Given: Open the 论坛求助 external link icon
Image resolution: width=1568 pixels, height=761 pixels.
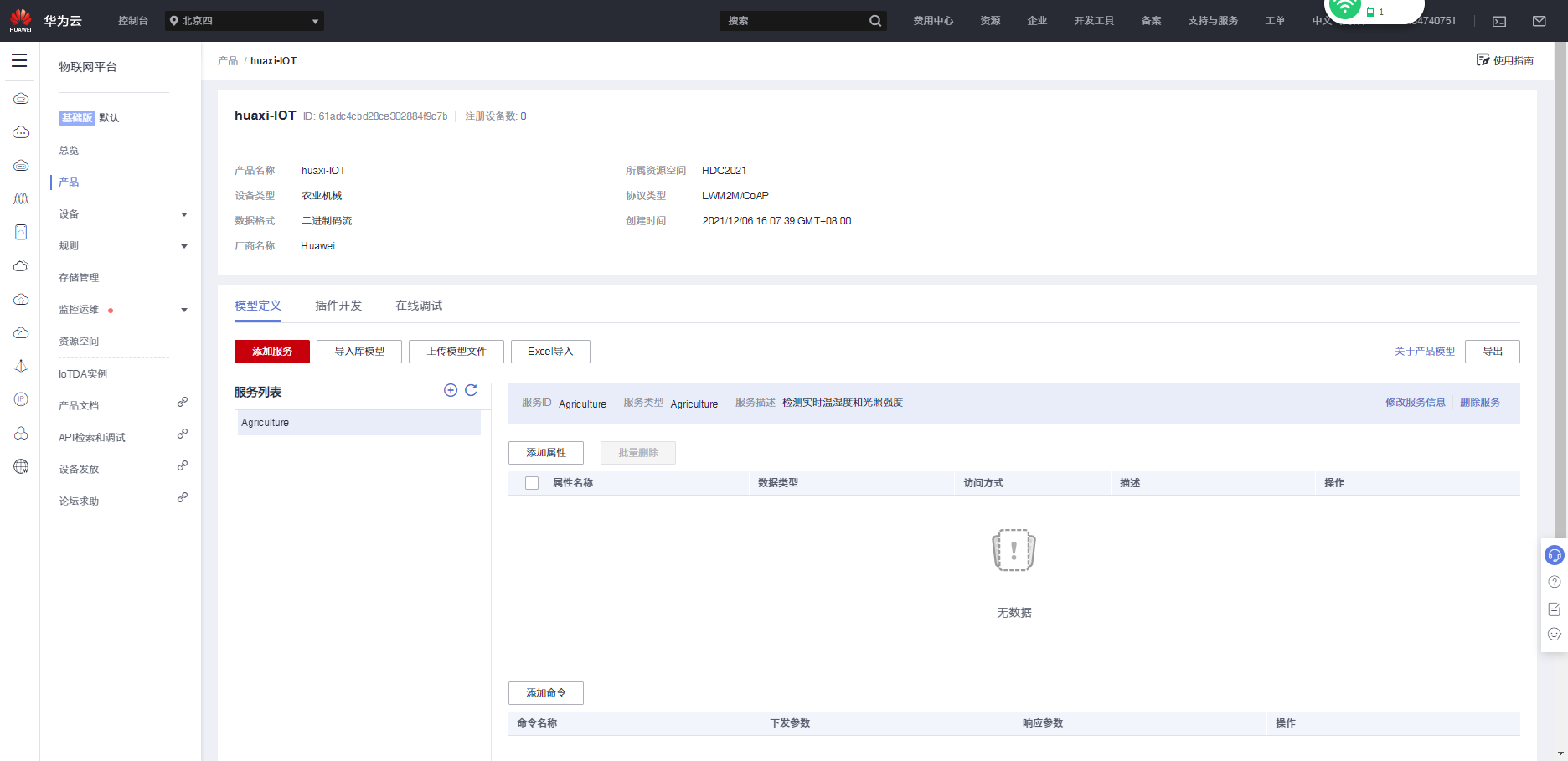Looking at the screenshot, I should click(x=183, y=497).
